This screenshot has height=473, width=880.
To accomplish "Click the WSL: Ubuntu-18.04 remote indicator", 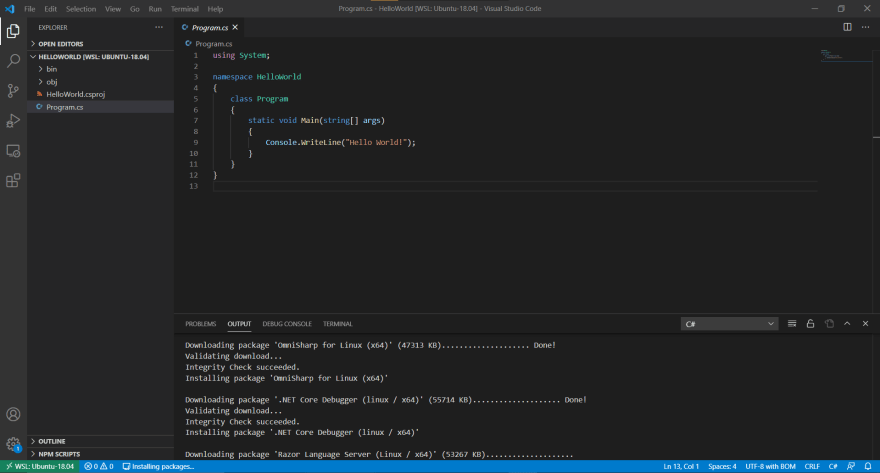I will (40, 466).
